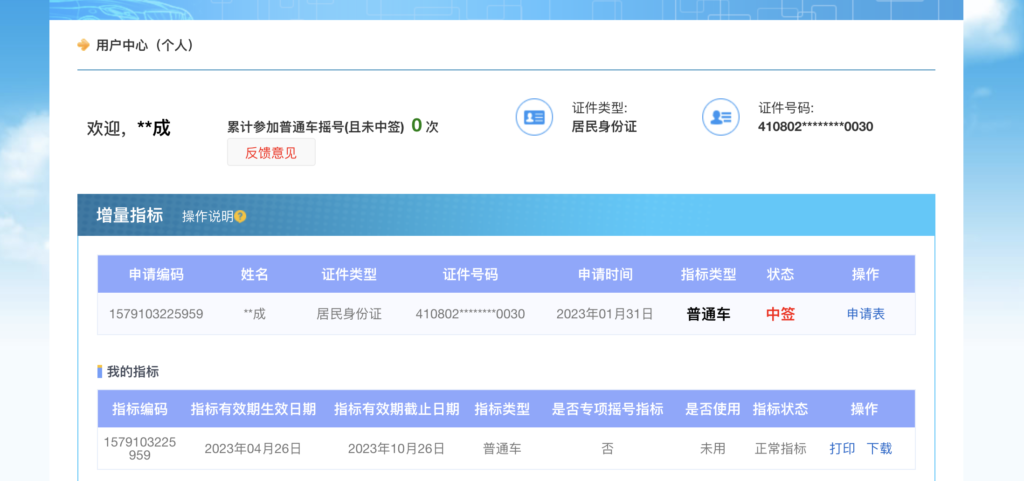The image size is (1024, 481).
Task: Open the 操作说明 instructions link
Action: [x=207, y=216]
